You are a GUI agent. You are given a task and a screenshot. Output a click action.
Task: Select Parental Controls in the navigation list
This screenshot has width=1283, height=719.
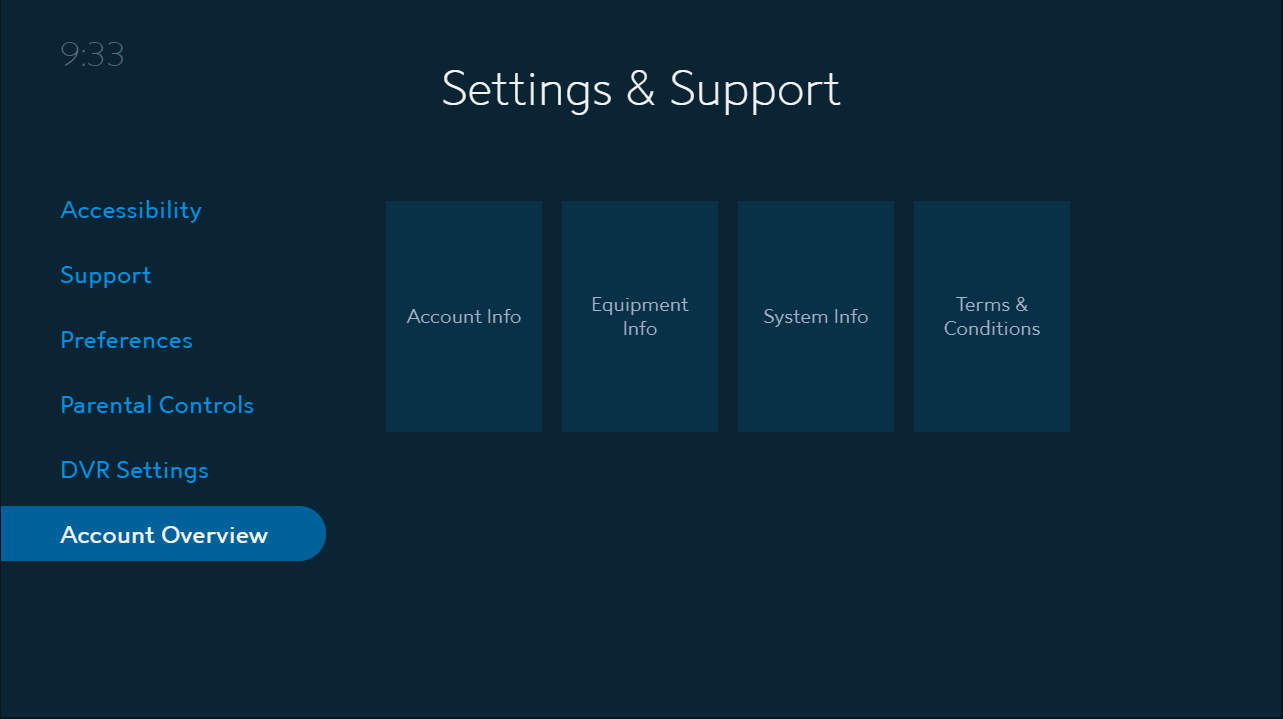pos(157,405)
